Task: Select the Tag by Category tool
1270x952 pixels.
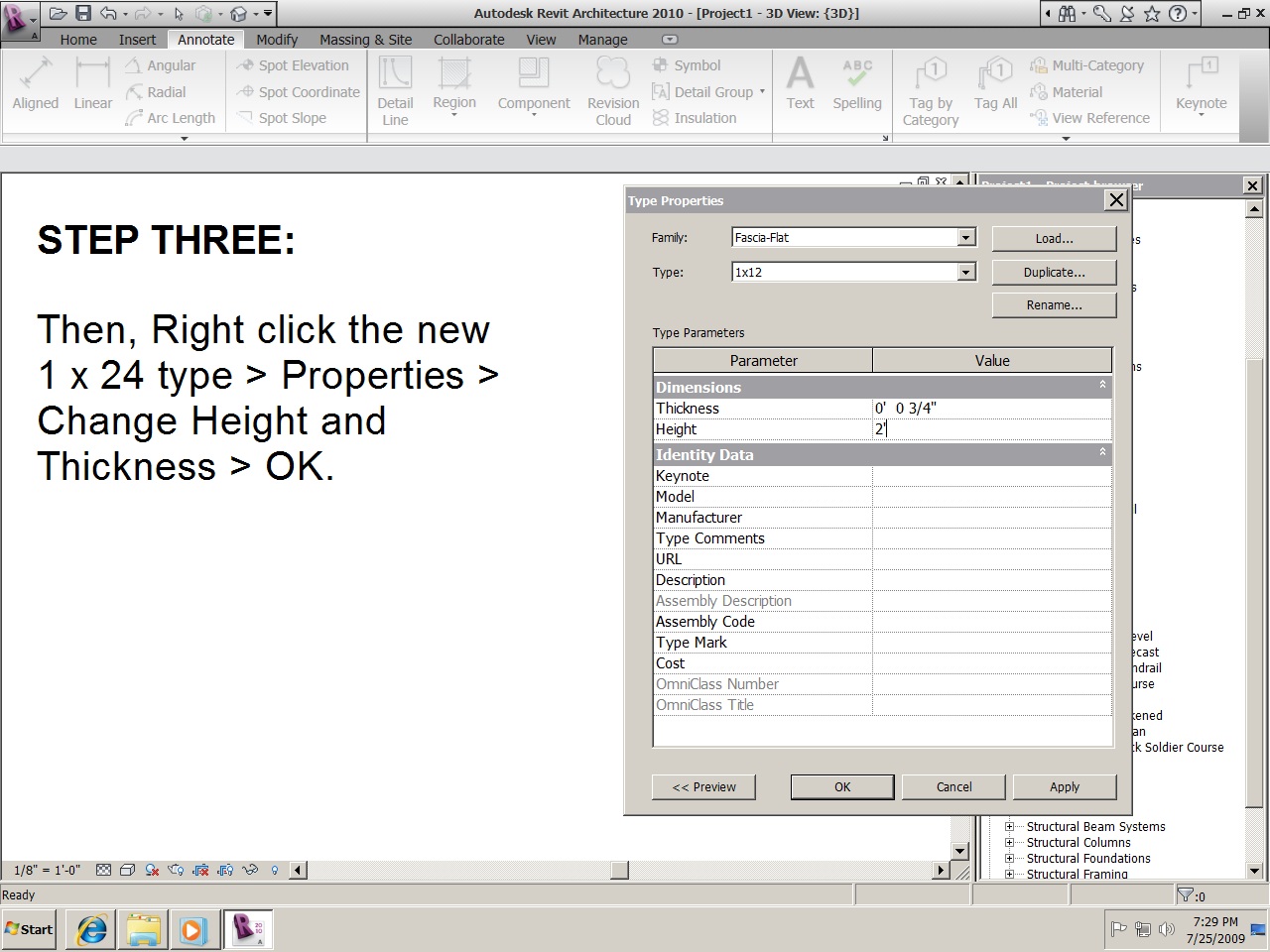Action: pos(931,91)
